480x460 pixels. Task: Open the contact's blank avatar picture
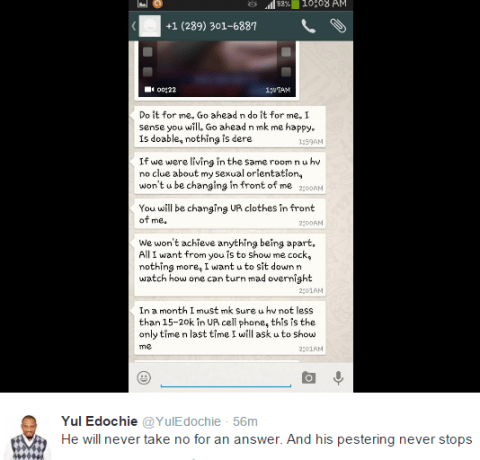150,26
